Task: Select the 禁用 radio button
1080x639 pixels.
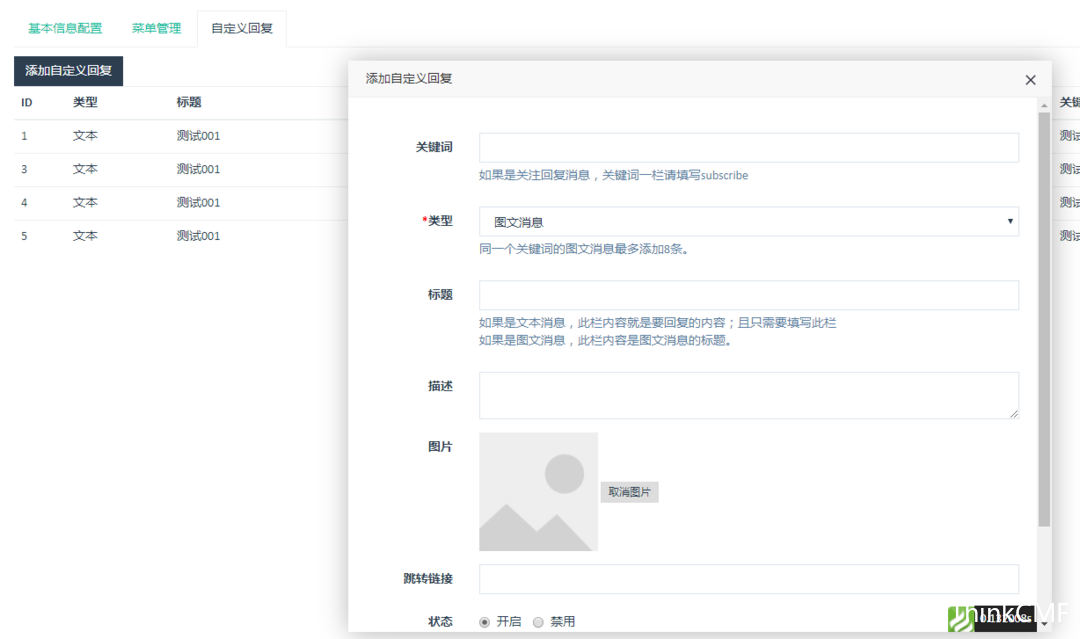Action: [538, 622]
